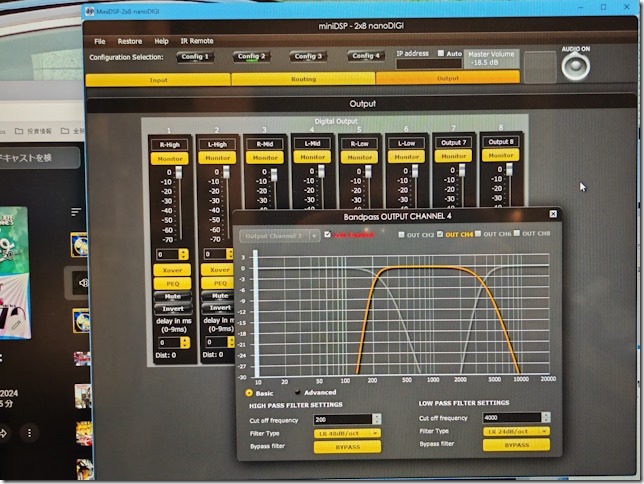Viewport: 644px width, 484px height.
Task: Invert the L-High channel phase
Action: (218, 308)
